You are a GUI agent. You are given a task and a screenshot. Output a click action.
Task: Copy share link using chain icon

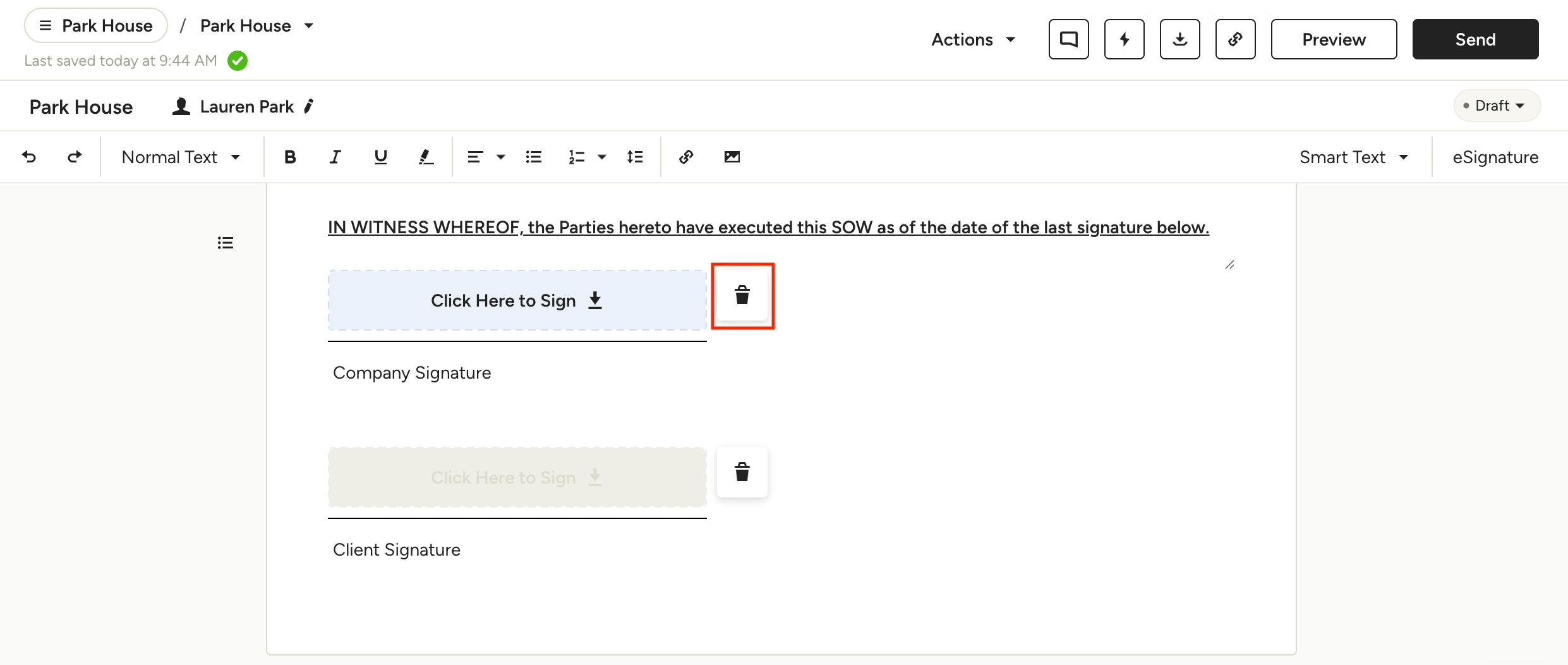1235,39
